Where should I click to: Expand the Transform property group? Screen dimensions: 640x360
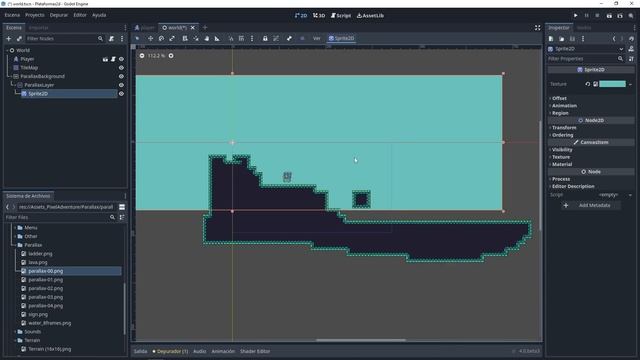point(563,128)
